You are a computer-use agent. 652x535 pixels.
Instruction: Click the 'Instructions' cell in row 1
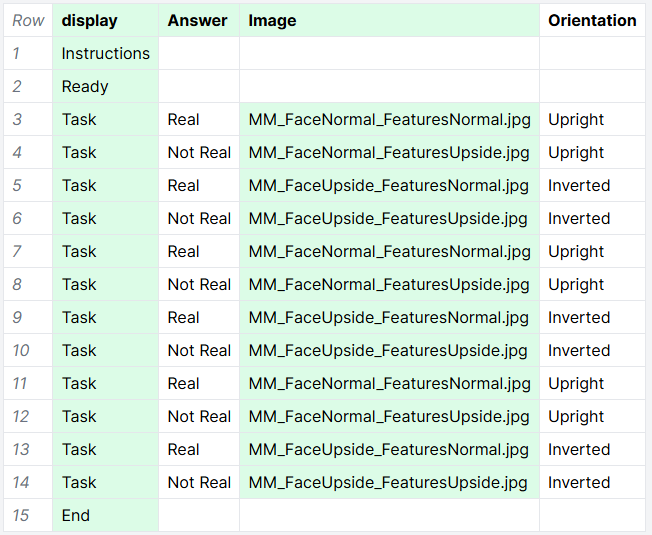tap(105, 53)
